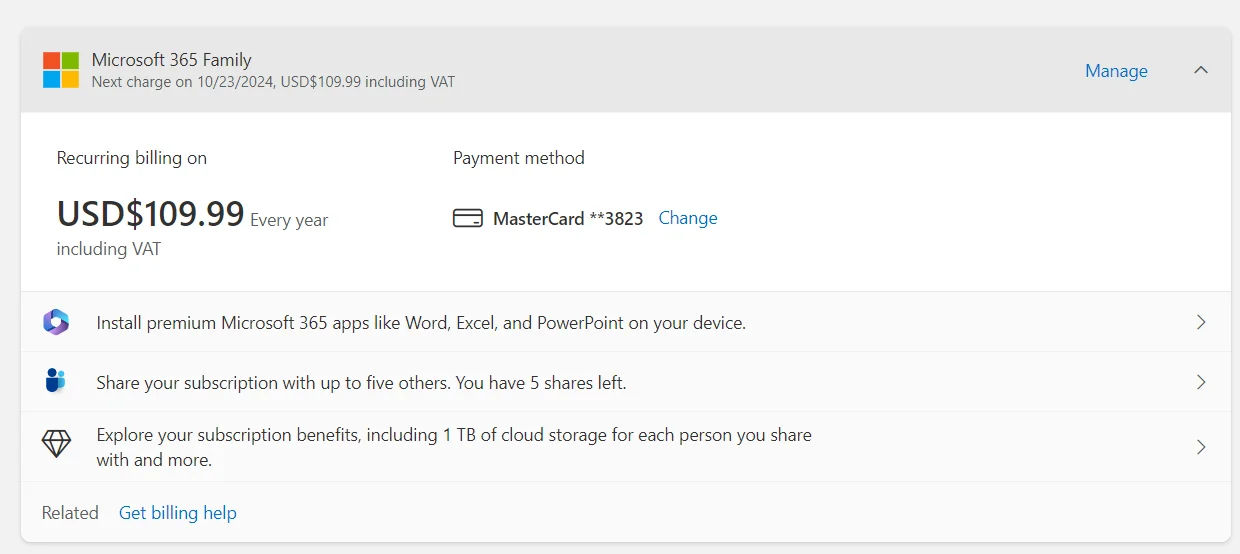Screen dimensions: 1240x554
Task: Collapse the Microsoft 365 Family panel
Action: click(1201, 70)
